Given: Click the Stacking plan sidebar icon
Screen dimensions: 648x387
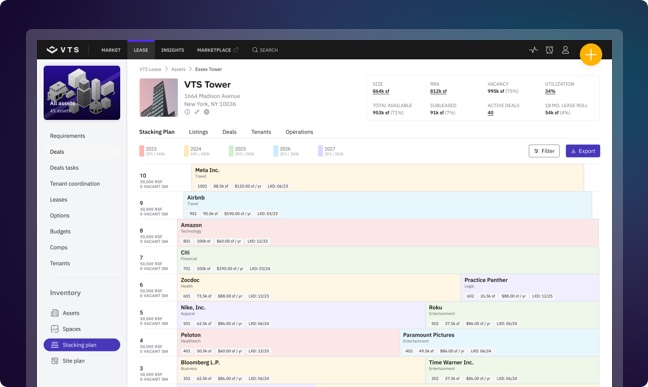Looking at the screenshot, I should (x=55, y=345).
